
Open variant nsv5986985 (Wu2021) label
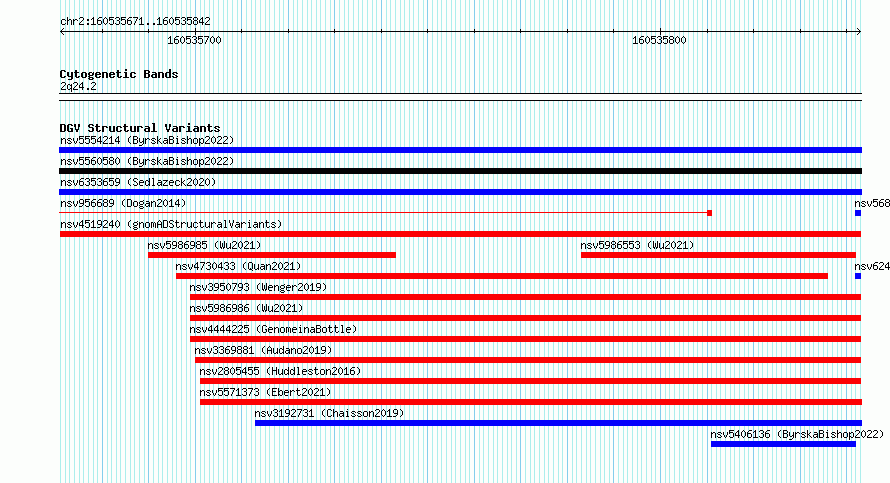pos(204,245)
